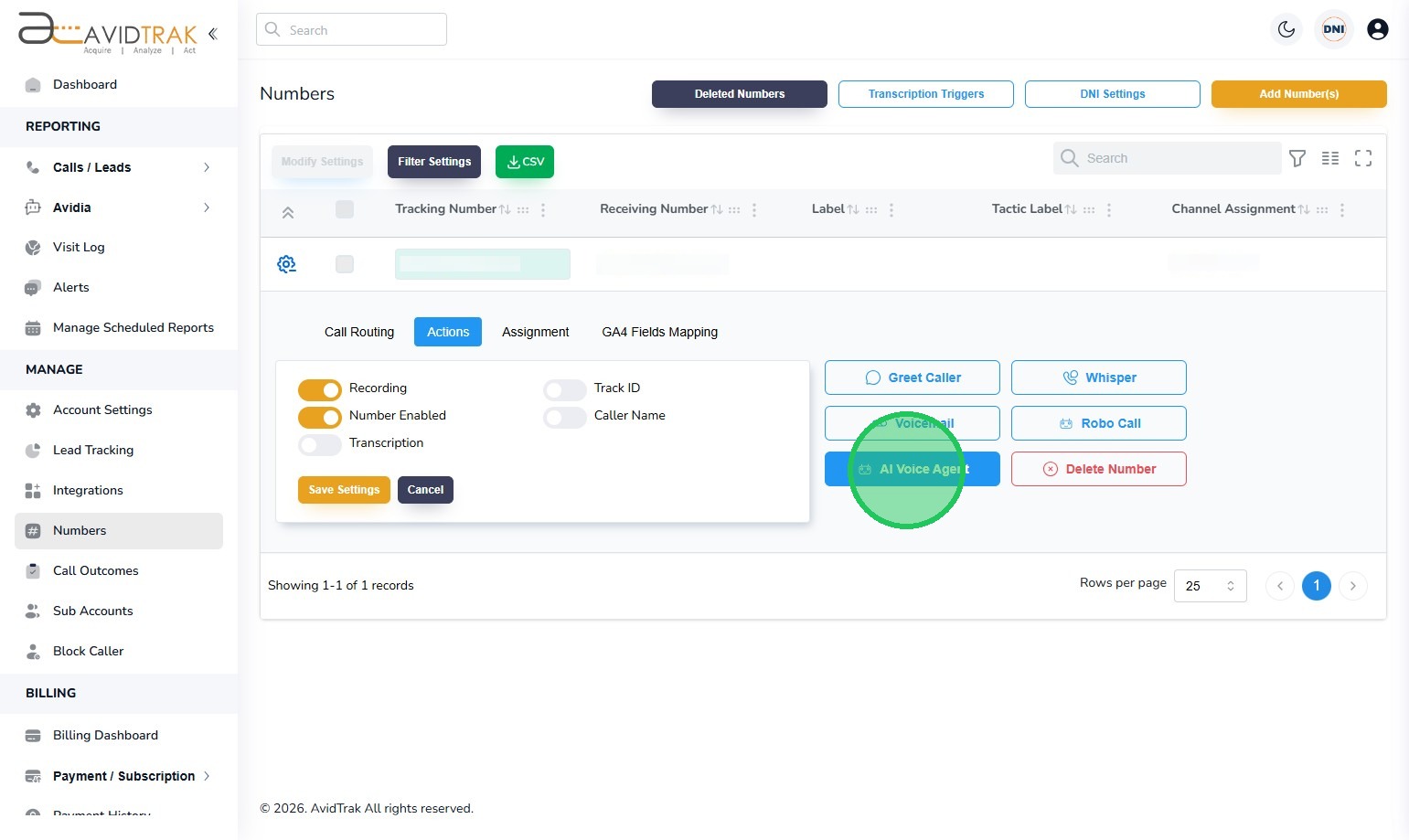This screenshot has height=840, width=1409.
Task: Click the top Search input field
Action: pyautogui.click(x=351, y=29)
